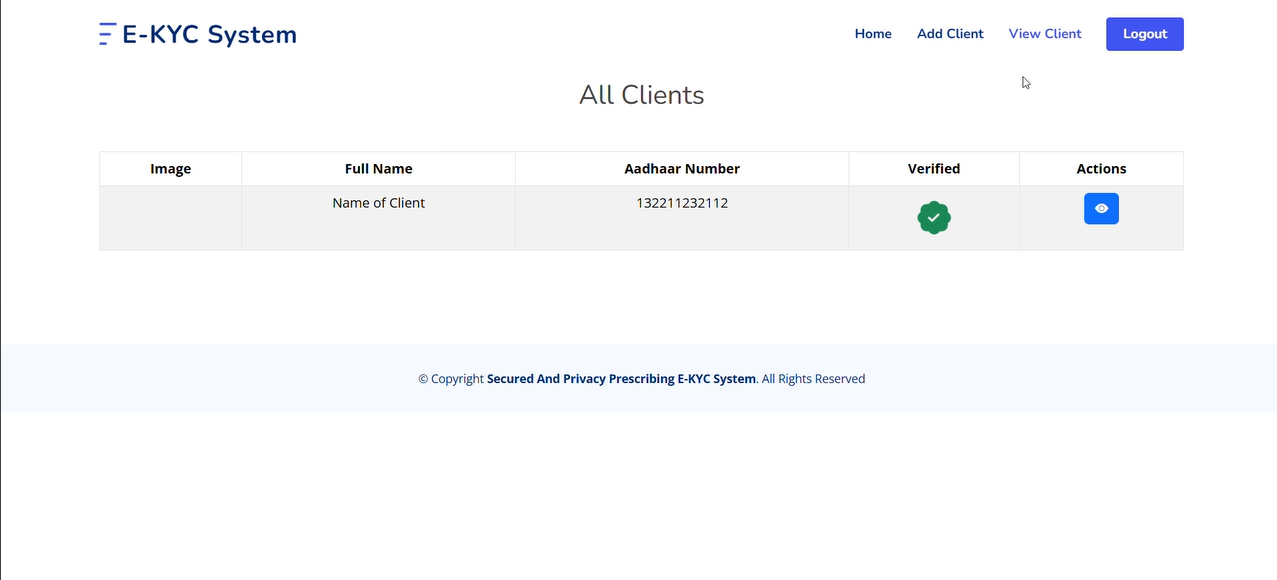The image size is (1277, 580).
Task: Click Aadhaar number 132211232112
Action: click(682, 203)
